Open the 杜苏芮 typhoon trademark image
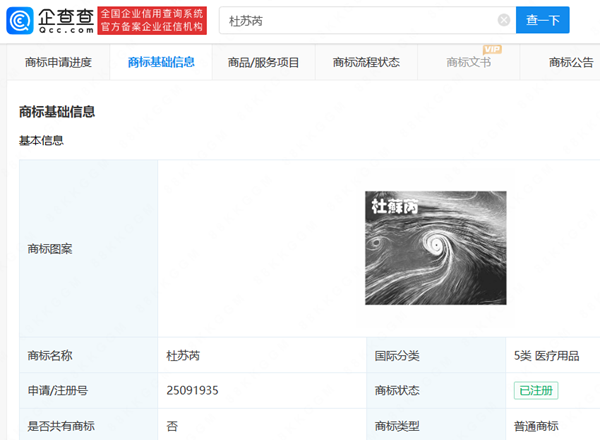 (435, 248)
